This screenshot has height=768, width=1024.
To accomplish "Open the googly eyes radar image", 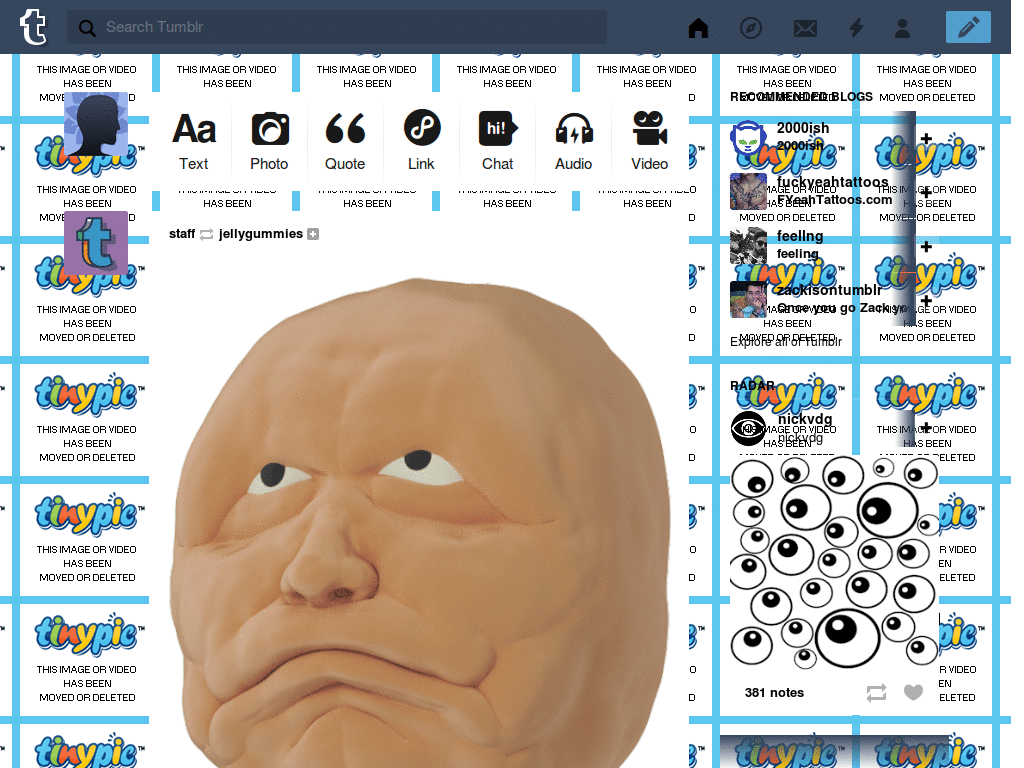I will click(x=835, y=563).
